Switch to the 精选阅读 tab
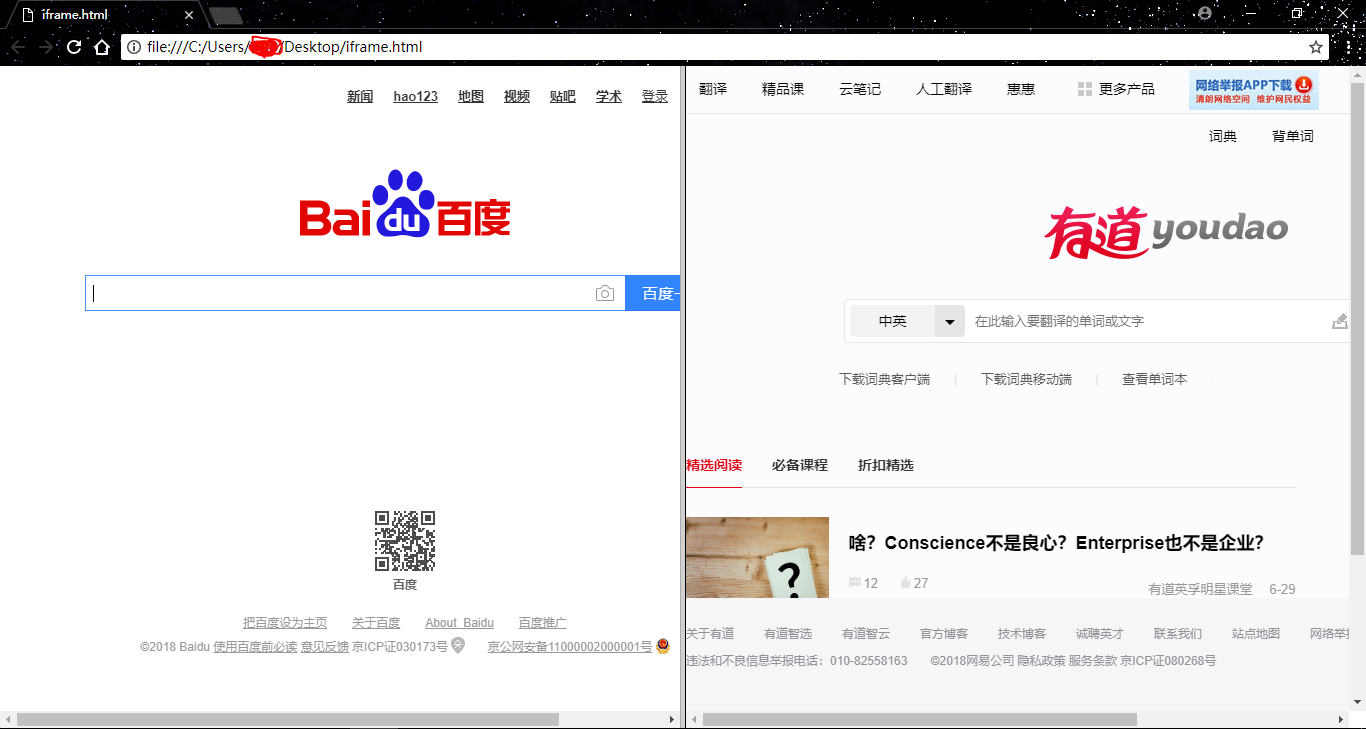Image resolution: width=1366 pixels, height=729 pixels. (x=714, y=465)
